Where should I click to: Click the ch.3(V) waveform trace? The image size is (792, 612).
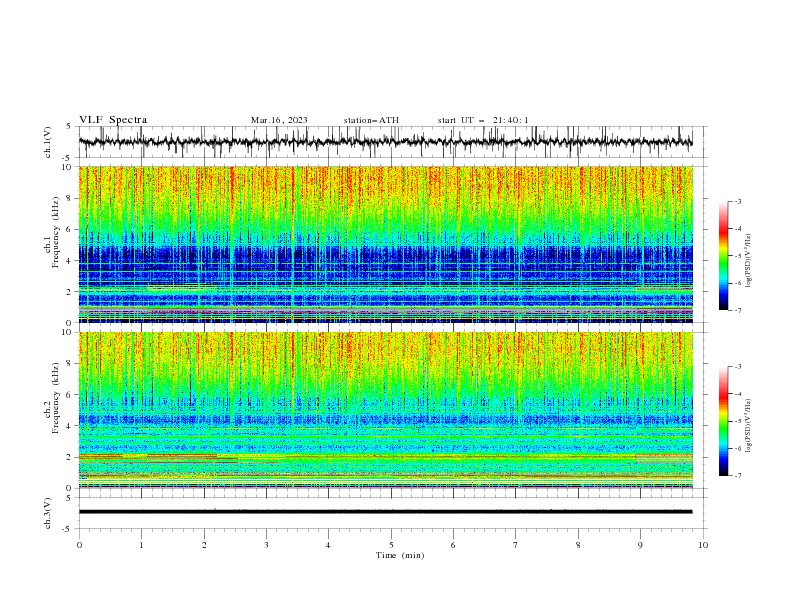tap(385, 512)
